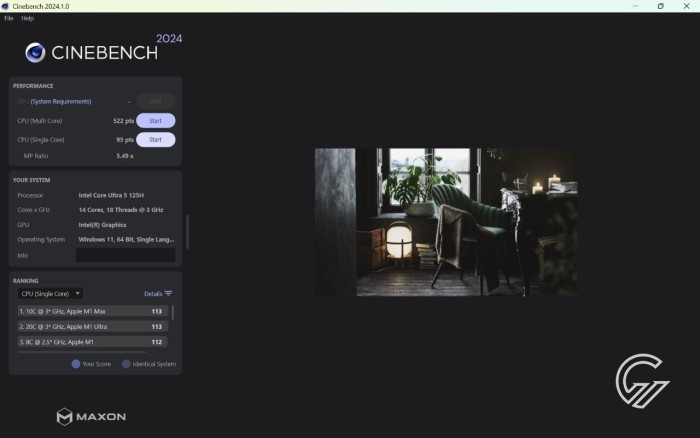The height and width of the screenshot is (438, 700).
Task: Click the ranking list vertical scrollbar
Action: tap(173, 312)
